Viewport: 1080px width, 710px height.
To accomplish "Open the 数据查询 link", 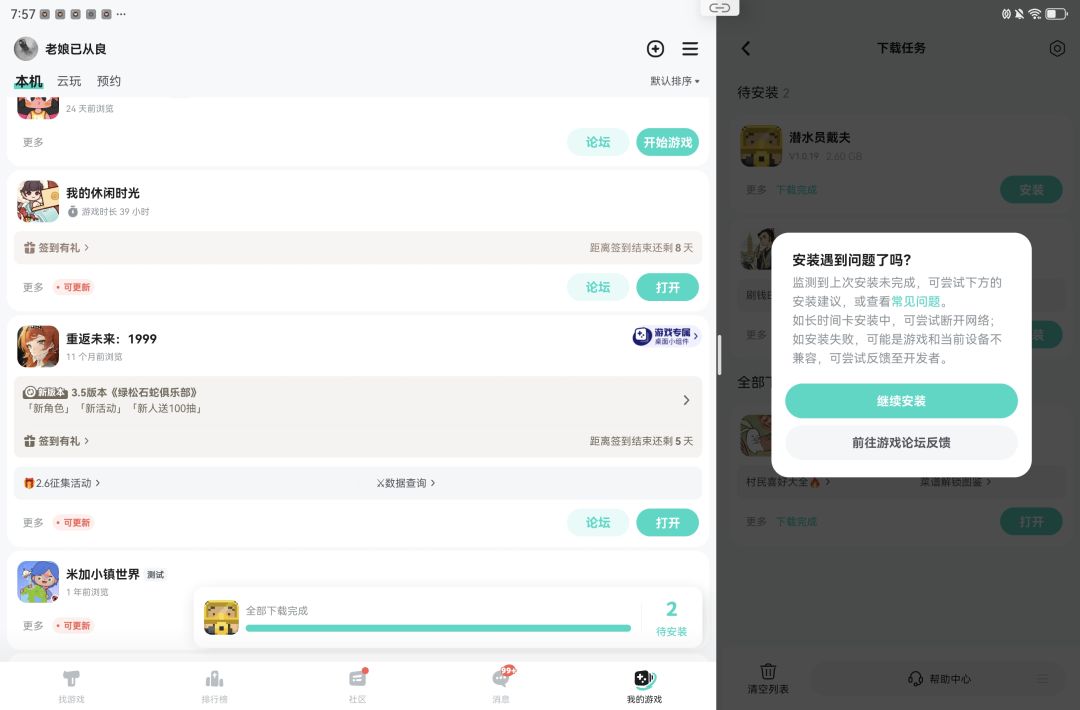I will point(406,483).
